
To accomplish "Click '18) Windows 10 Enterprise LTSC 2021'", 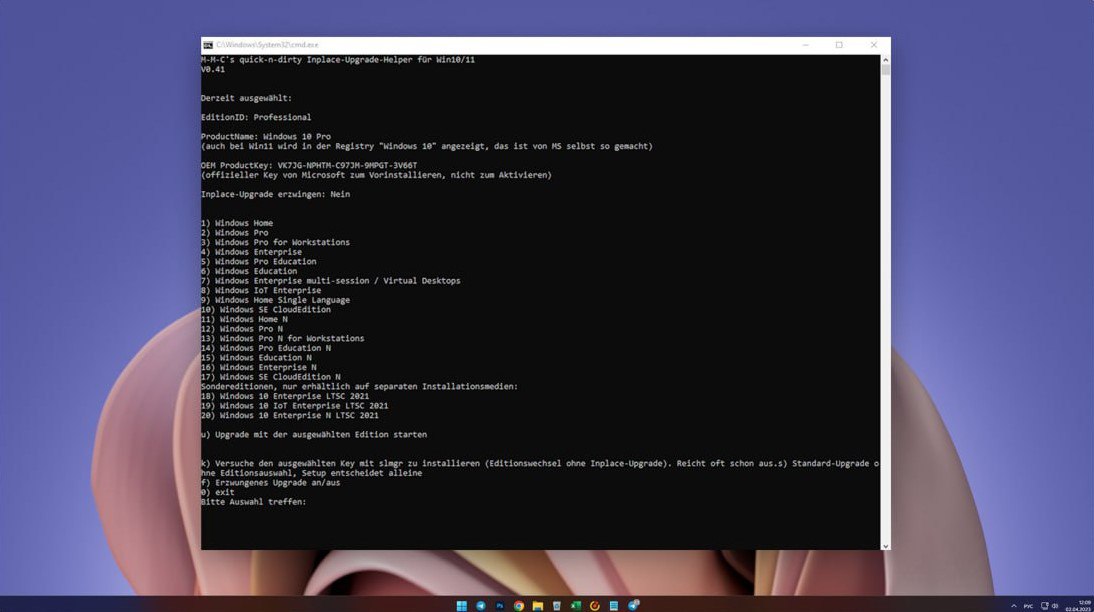I will (x=285, y=396).
